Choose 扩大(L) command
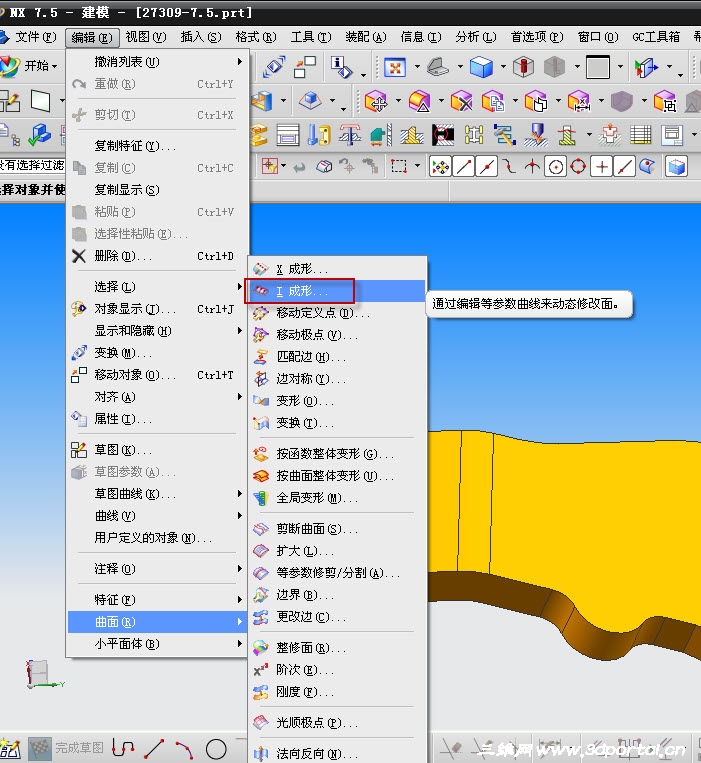This screenshot has width=701, height=763. (x=336, y=551)
